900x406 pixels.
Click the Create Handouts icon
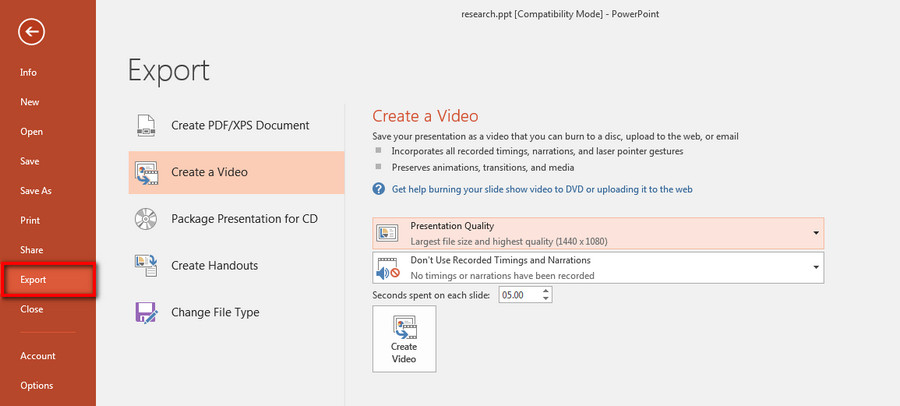tap(145, 265)
